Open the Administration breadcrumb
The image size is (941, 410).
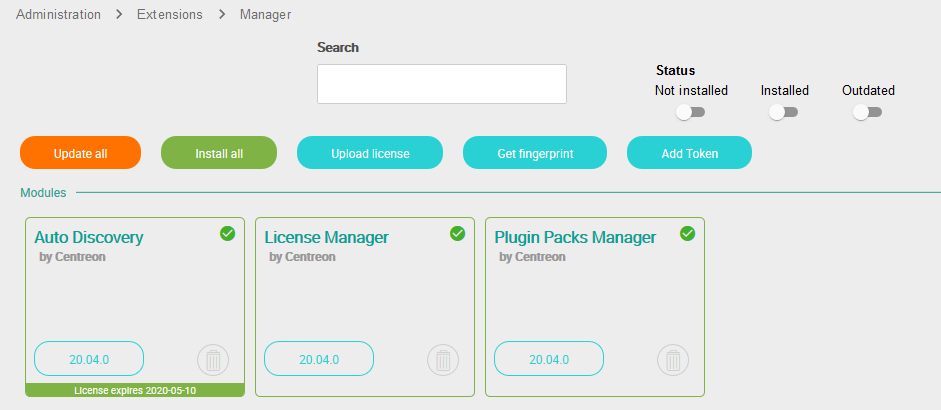point(58,14)
